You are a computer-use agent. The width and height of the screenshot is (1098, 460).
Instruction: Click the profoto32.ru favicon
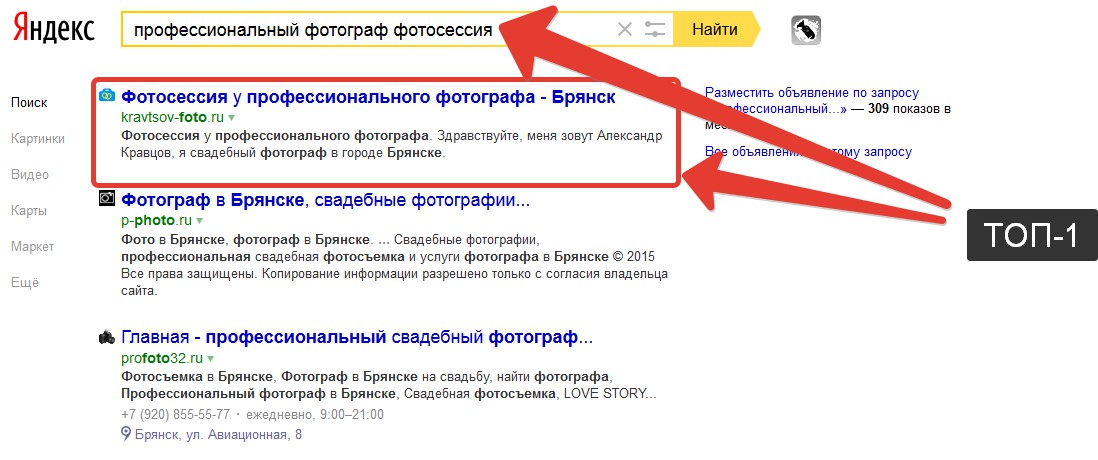tap(106, 337)
